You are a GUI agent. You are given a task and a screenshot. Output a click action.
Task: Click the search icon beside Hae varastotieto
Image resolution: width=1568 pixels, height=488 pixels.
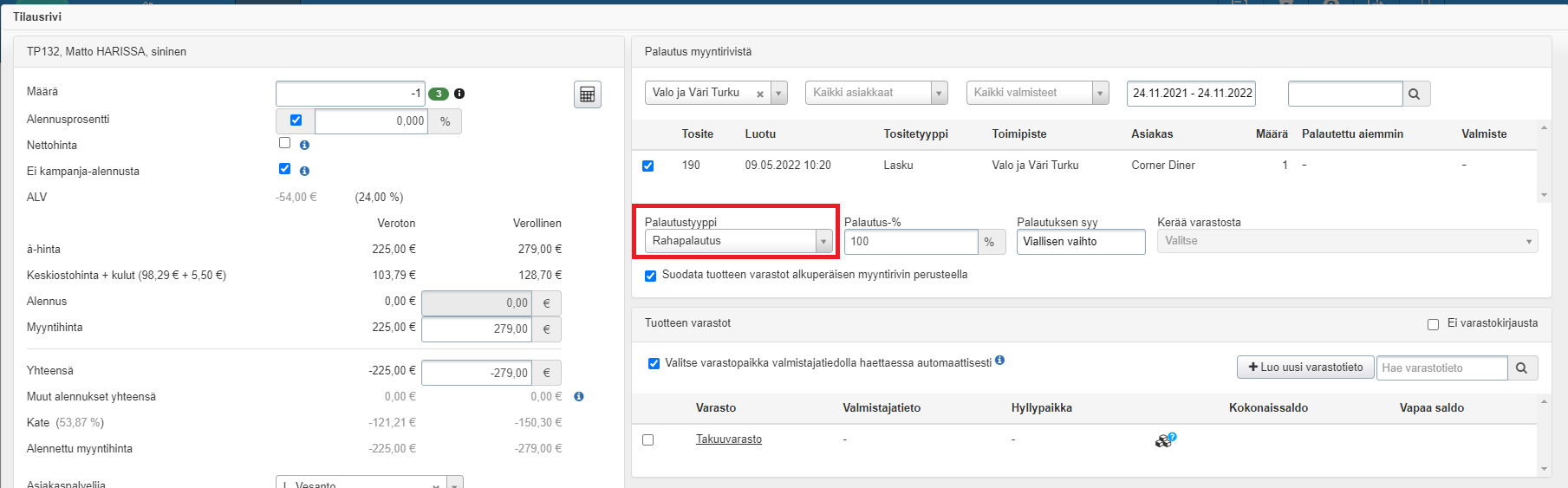tap(1522, 368)
